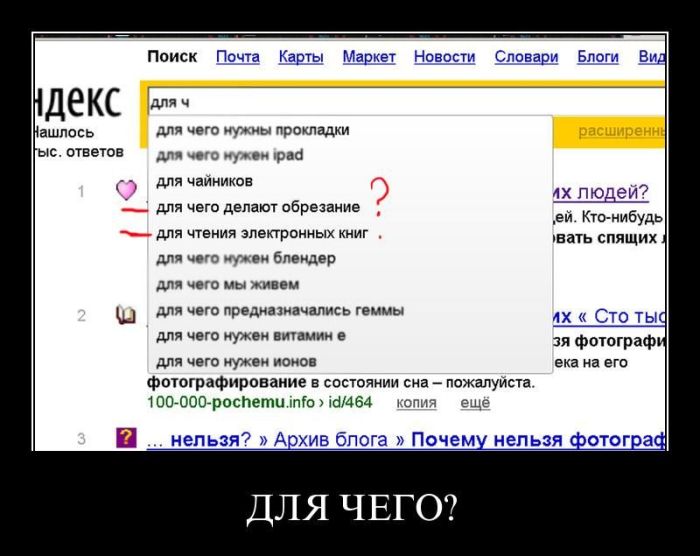Click the book favicon beside result 2
Screen dimensions: 700x556
(125, 316)
